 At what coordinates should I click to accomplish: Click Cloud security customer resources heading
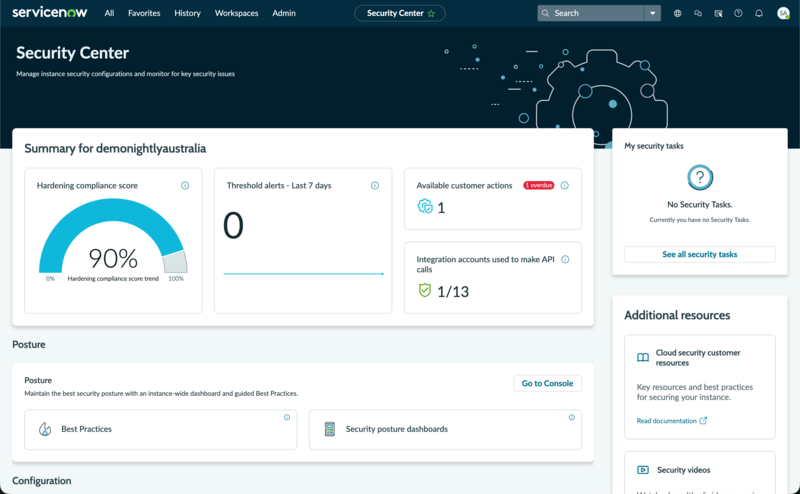point(698,358)
